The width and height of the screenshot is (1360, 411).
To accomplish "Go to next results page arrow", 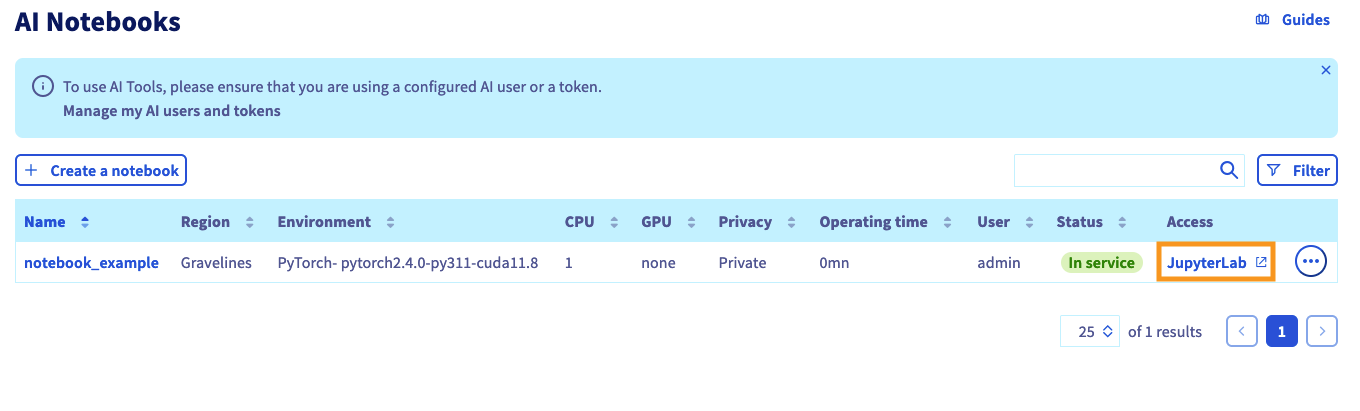I will coord(1322,331).
